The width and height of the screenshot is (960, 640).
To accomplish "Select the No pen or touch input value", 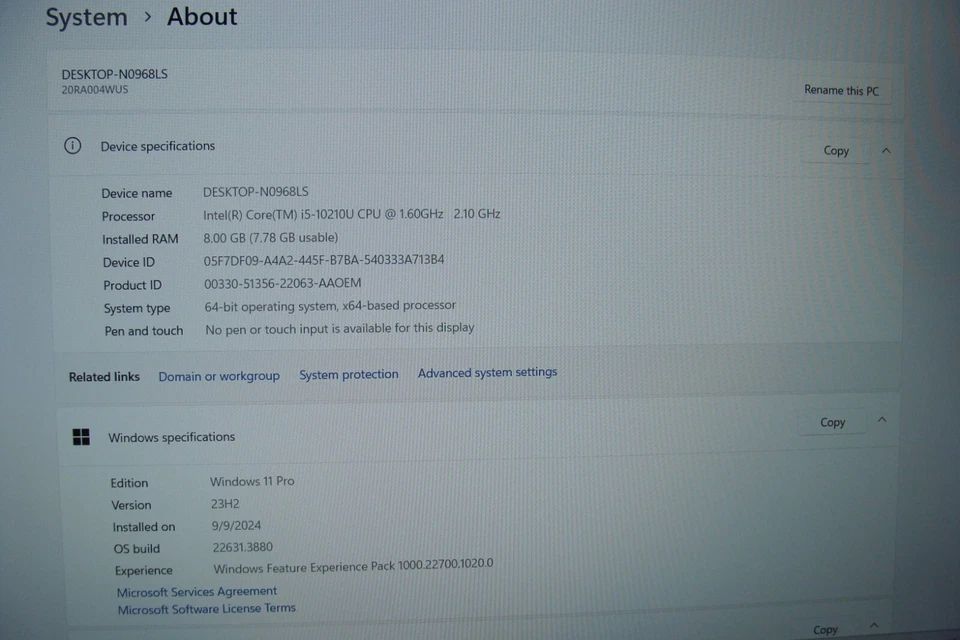I will pyautogui.click(x=340, y=328).
